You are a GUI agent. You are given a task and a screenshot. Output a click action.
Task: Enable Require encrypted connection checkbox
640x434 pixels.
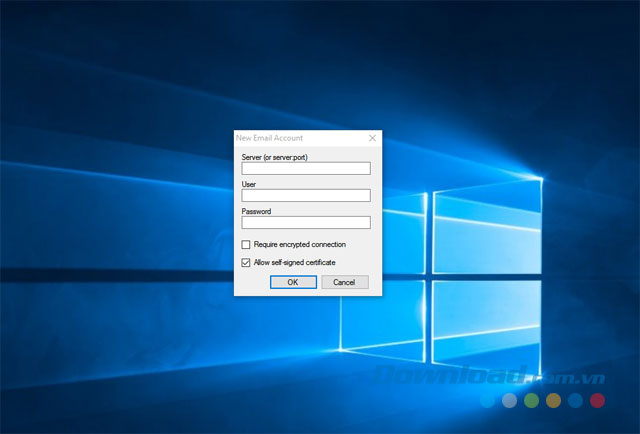[x=246, y=245]
